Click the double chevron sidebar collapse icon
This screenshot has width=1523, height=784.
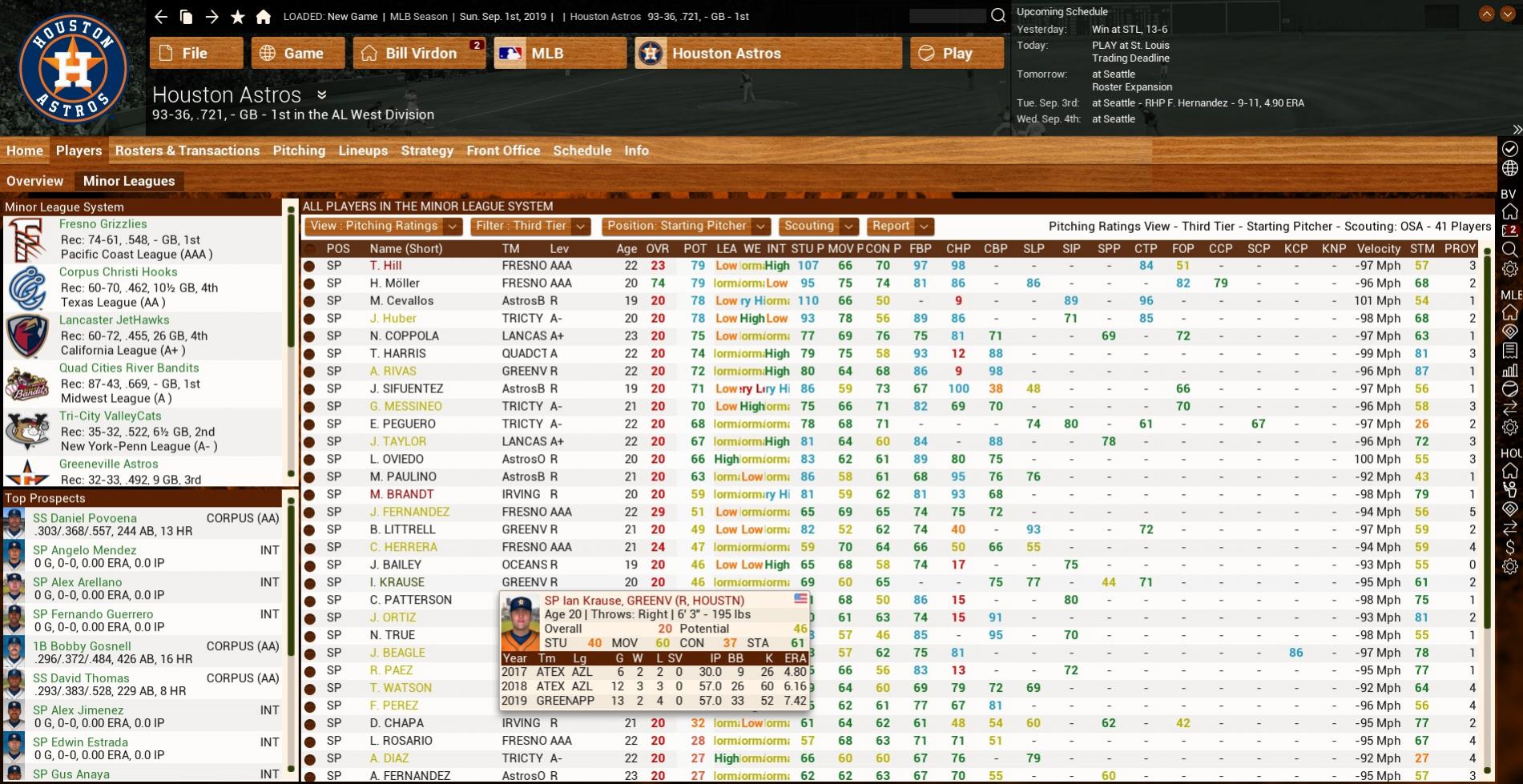tap(1517, 130)
